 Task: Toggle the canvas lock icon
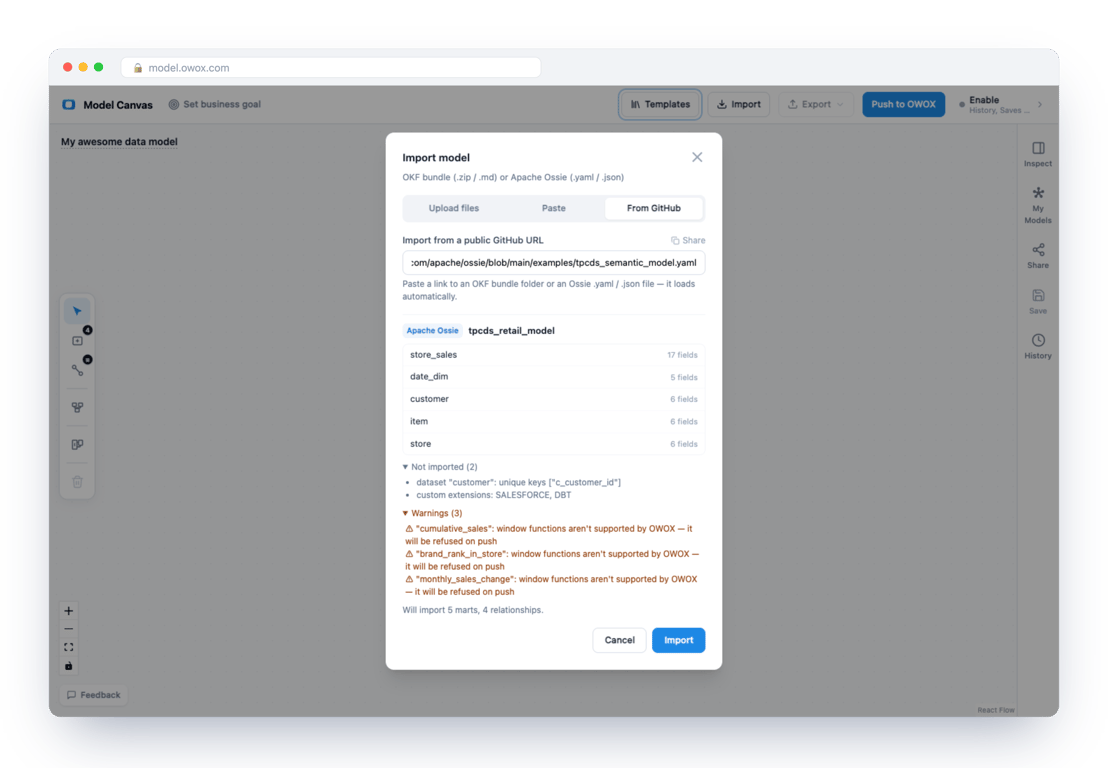pyautogui.click(x=69, y=666)
